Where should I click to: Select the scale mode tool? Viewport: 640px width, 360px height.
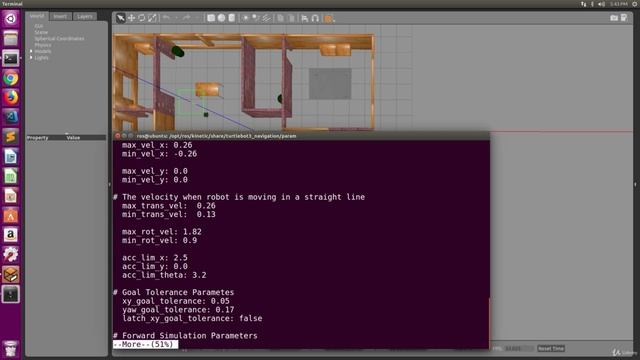(x=152, y=18)
